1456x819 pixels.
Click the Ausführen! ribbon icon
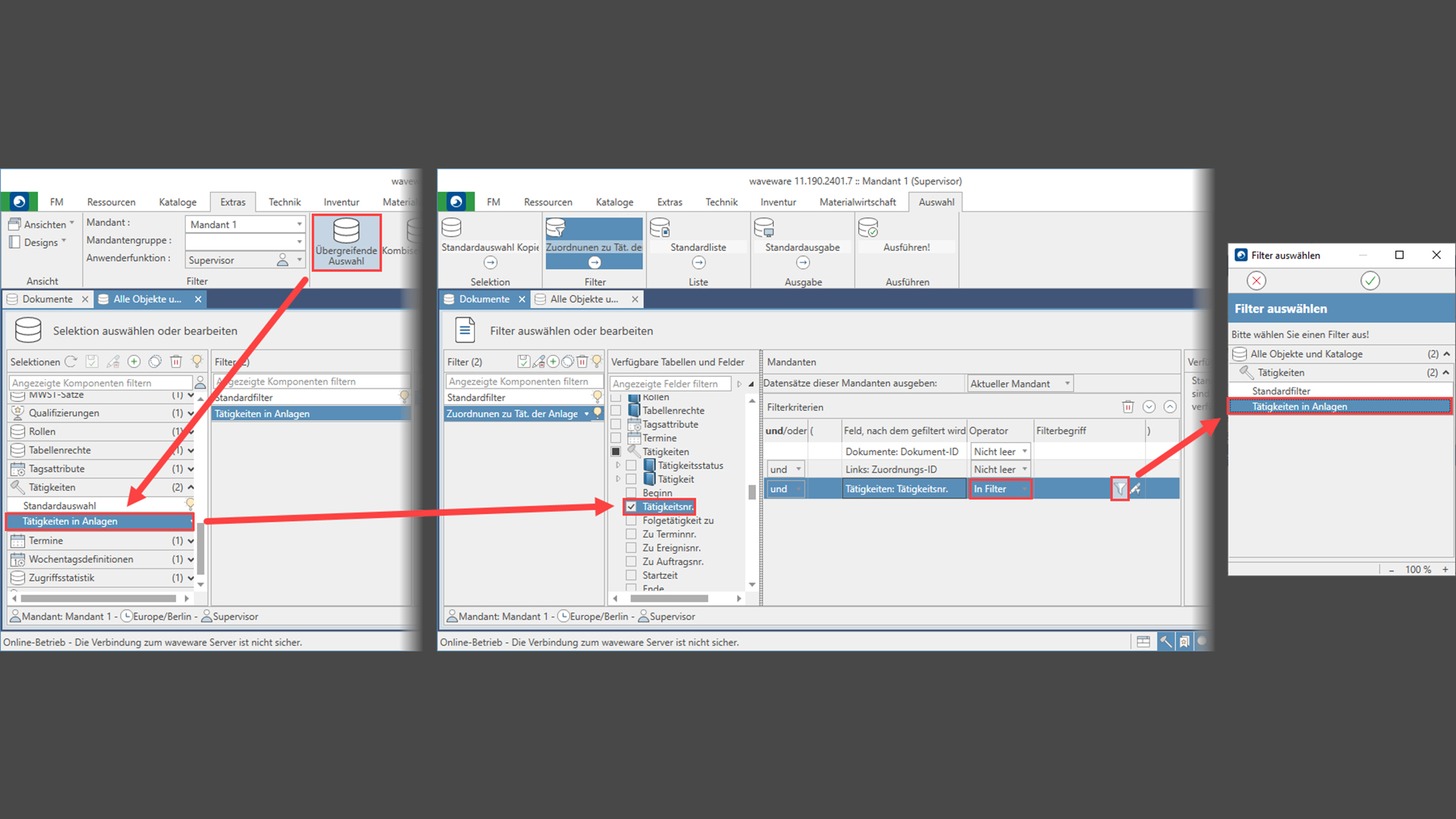pyautogui.click(x=868, y=228)
